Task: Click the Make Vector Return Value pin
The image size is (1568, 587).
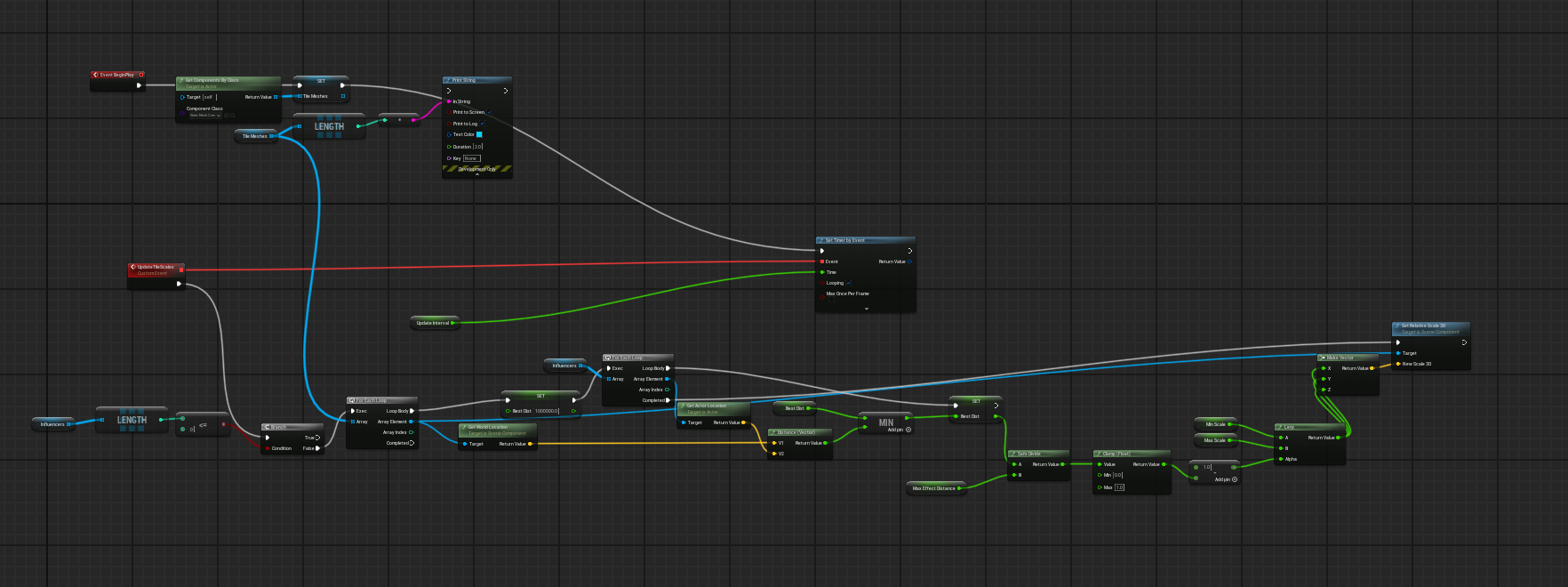Action: coord(1372,368)
